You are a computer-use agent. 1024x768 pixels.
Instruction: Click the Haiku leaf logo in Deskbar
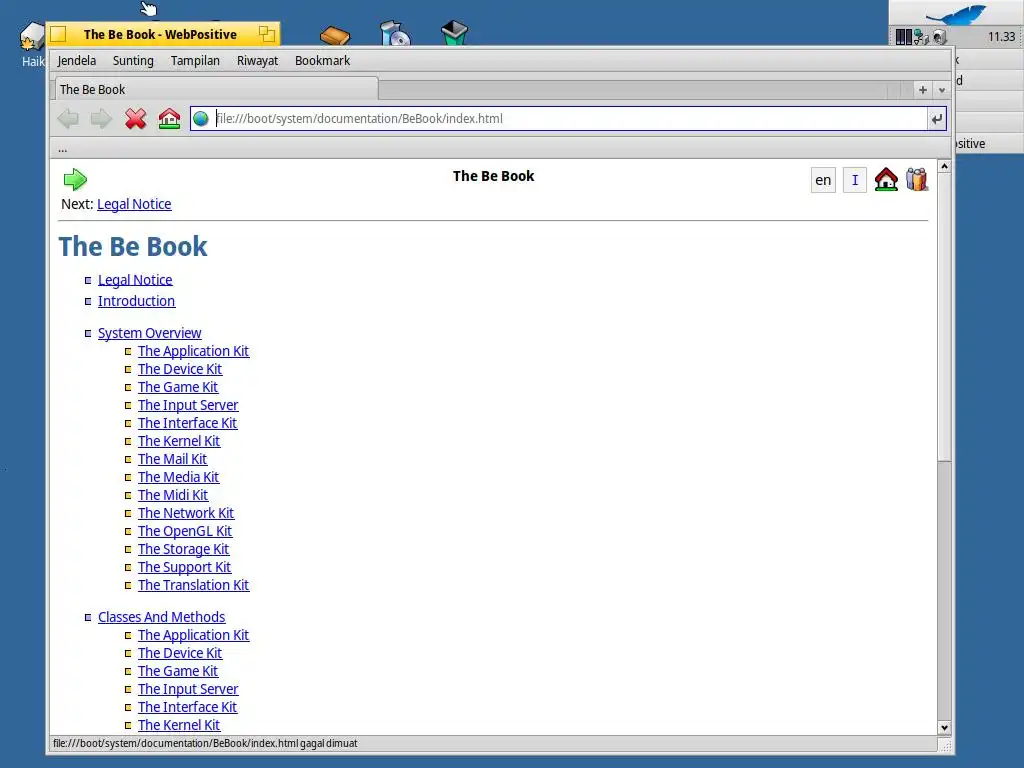pos(955,13)
